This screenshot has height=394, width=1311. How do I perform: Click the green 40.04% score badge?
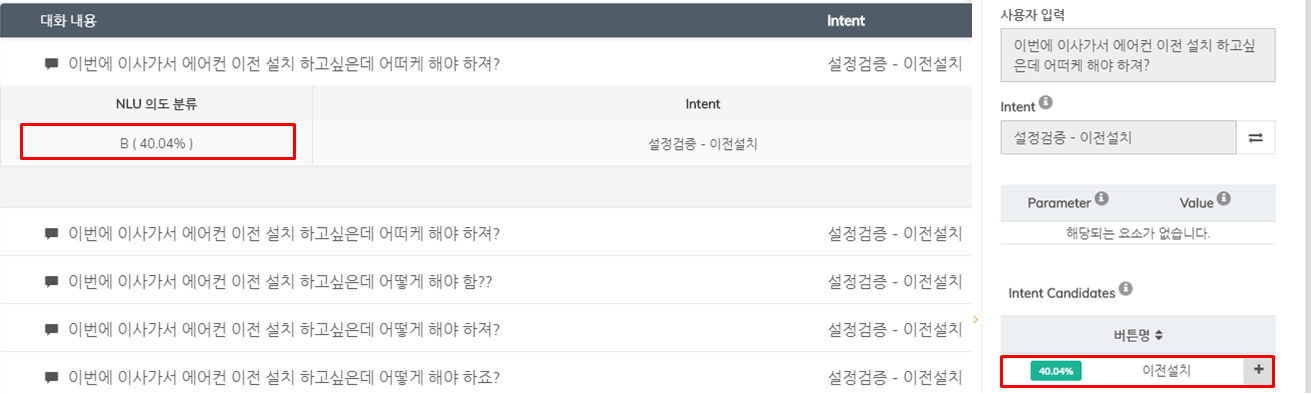(1056, 371)
